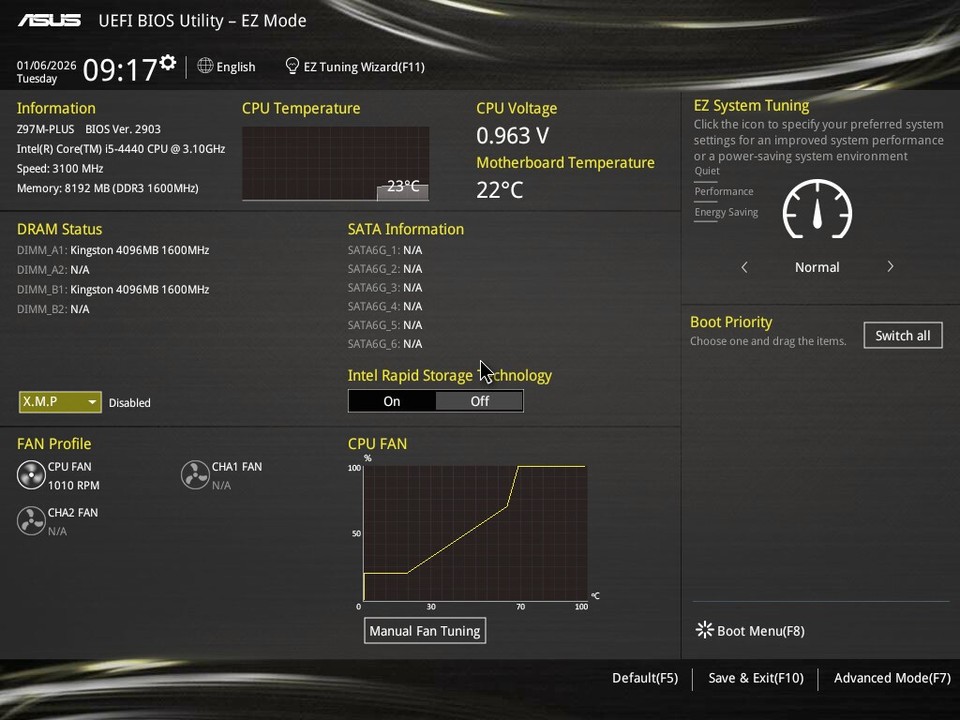Click the Normal tuning mode label
Screen dimensions: 960x720
tap(817, 267)
